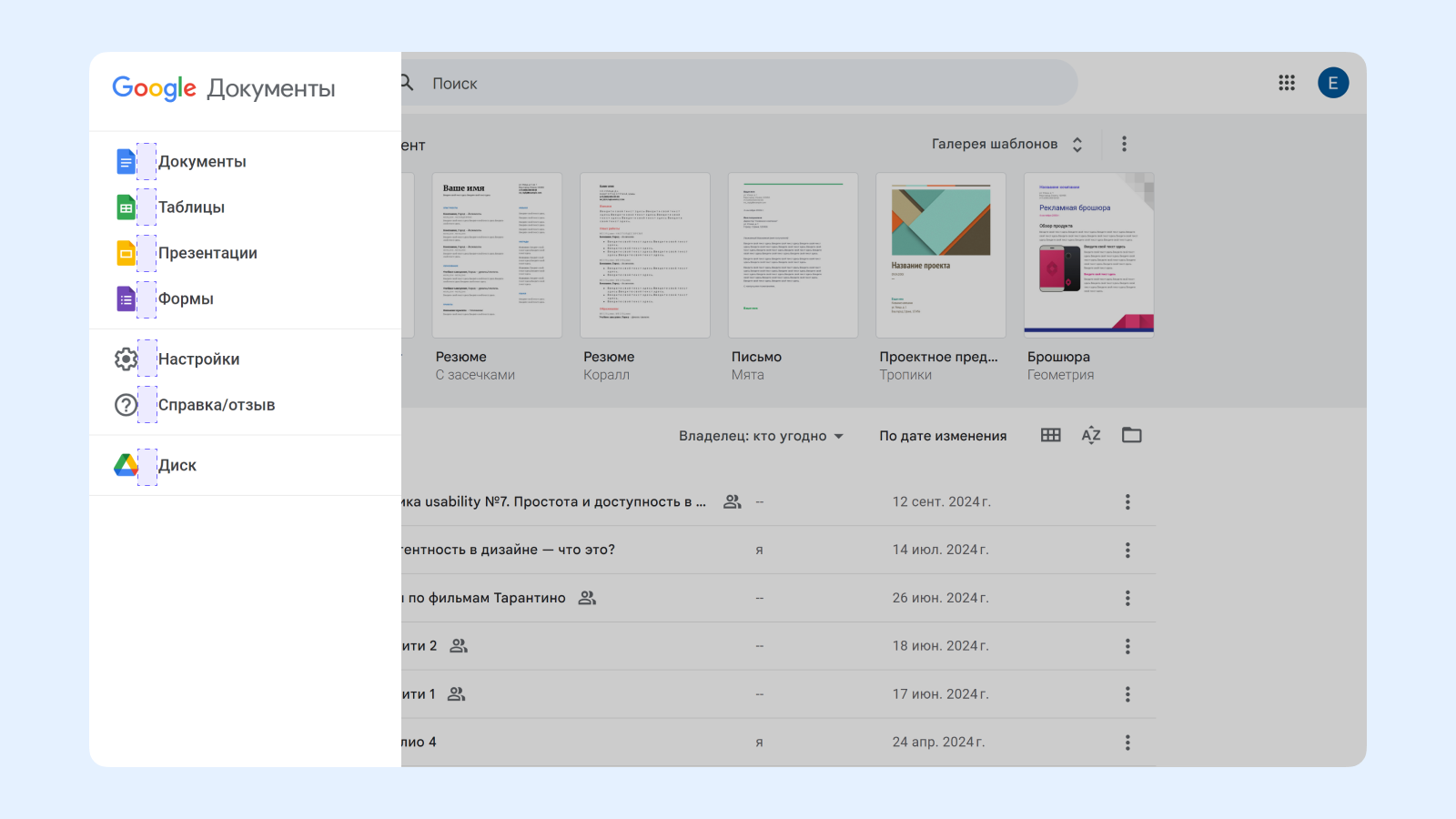Click the Google Документы logo

(x=224, y=88)
